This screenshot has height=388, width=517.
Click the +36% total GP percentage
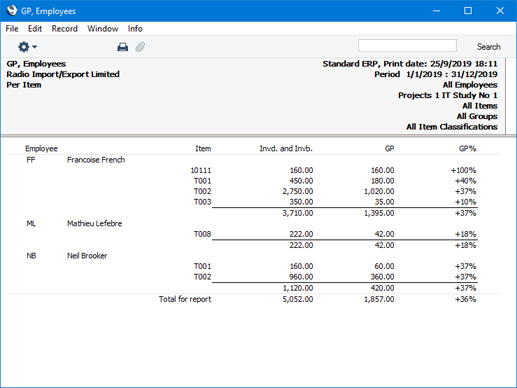pos(465,299)
